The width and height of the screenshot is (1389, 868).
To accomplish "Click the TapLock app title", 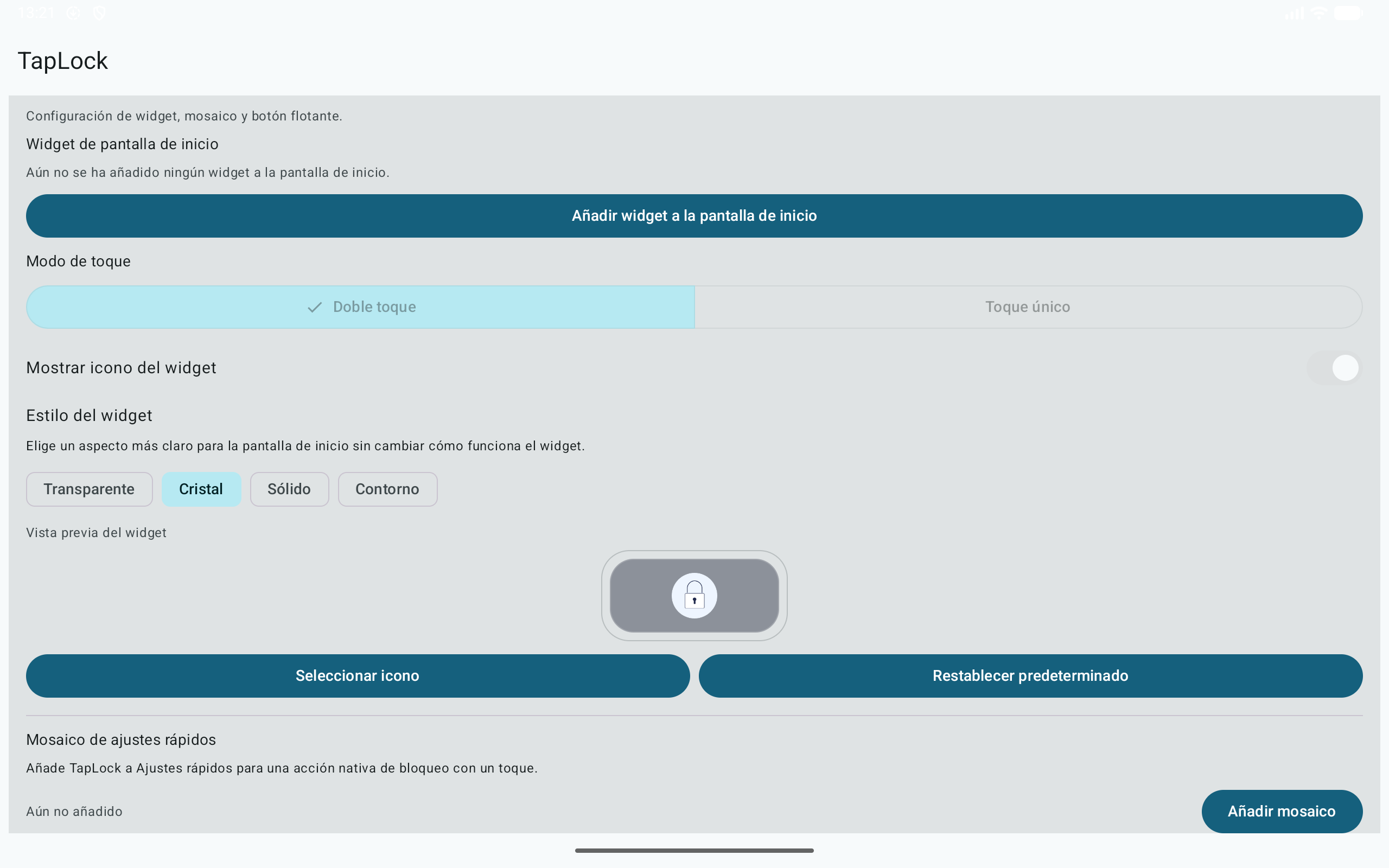I will point(62,61).
